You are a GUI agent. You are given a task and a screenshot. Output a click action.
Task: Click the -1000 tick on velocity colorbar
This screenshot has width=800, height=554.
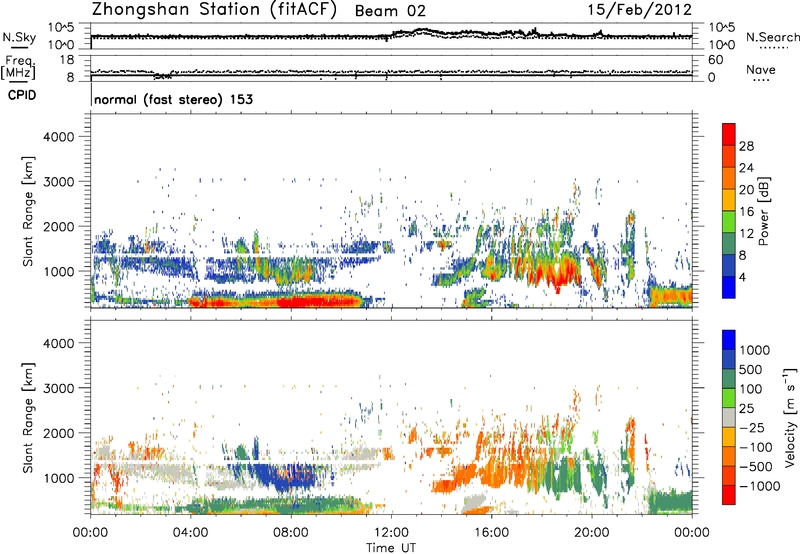tap(760, 486)
